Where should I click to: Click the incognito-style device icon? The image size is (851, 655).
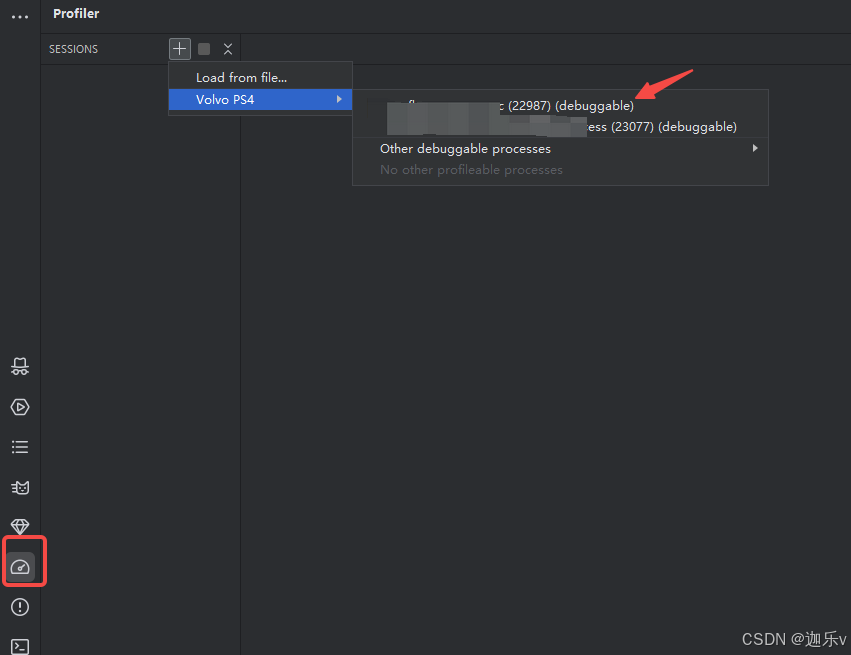pos(20,366)
